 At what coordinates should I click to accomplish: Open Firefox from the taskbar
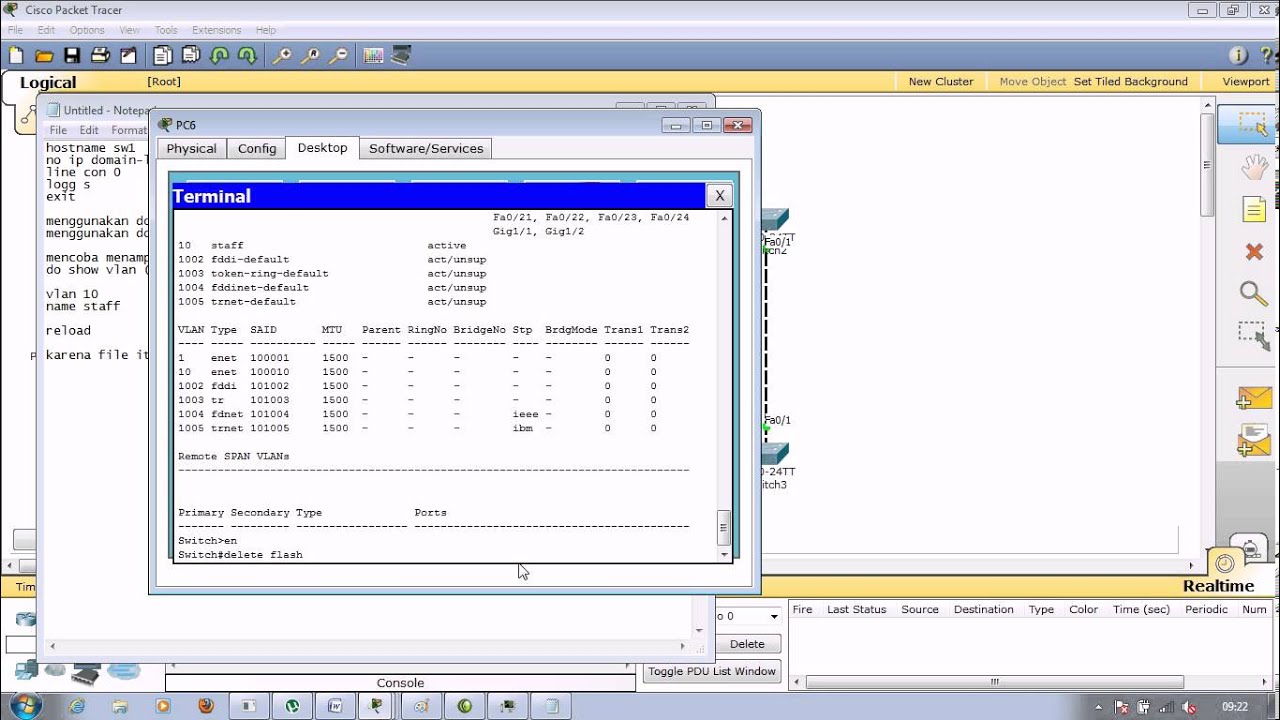206,706
